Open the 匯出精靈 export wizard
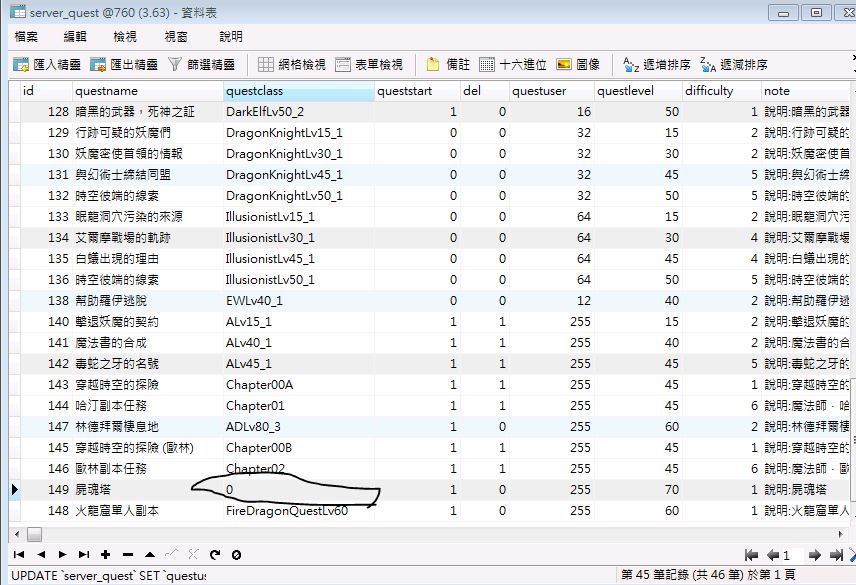856x585 pixels. 124,64
